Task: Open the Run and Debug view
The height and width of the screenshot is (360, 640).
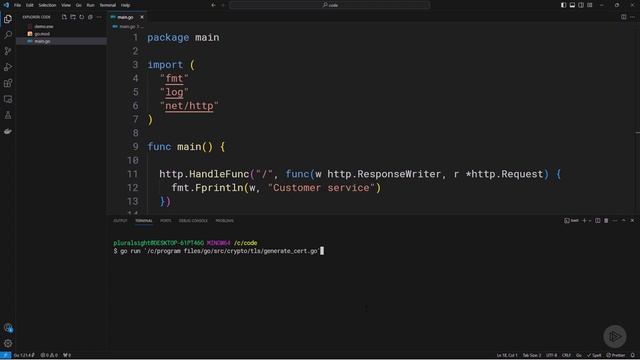Action: tap(8, 67)
